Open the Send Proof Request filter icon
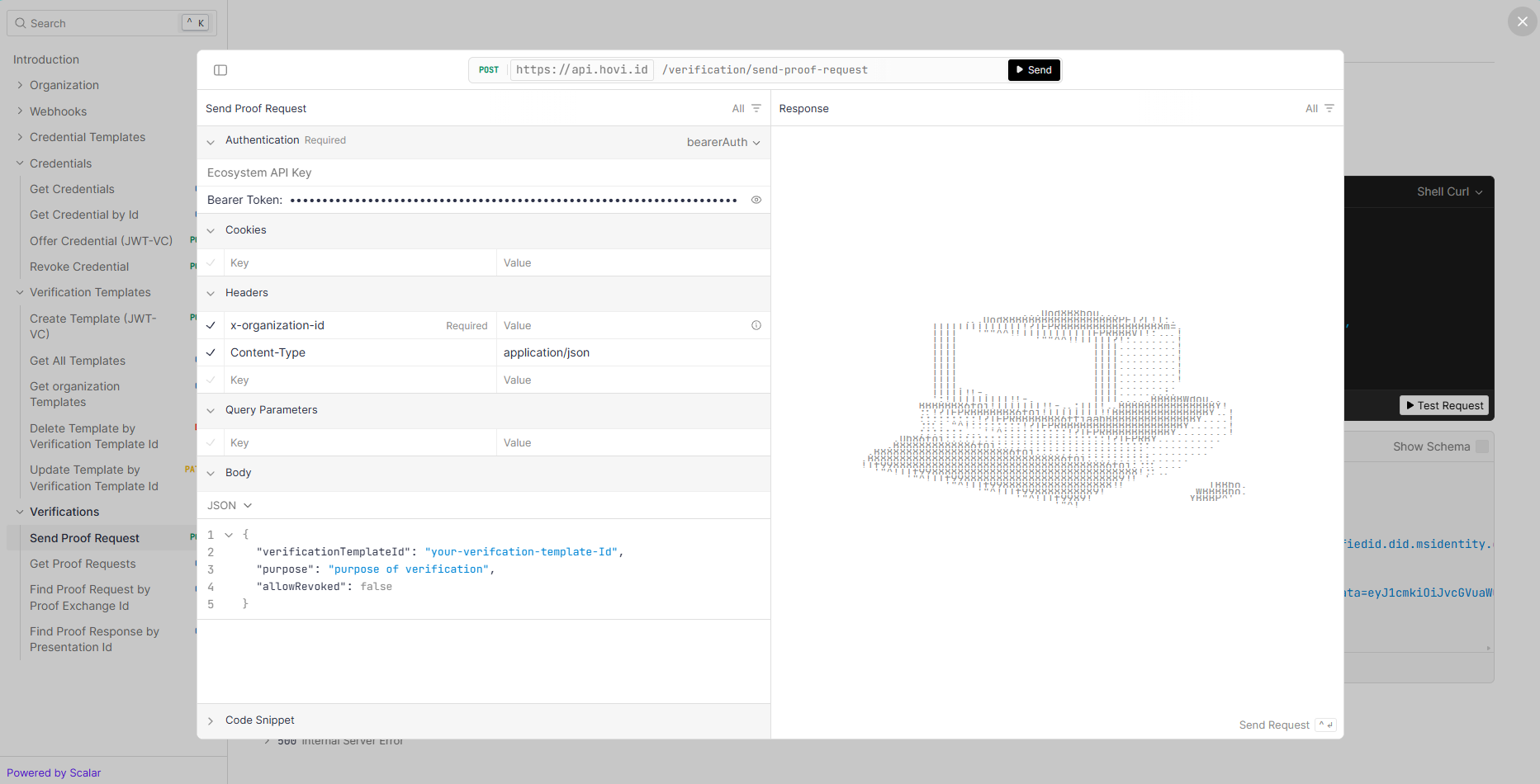Screen dimensions: 1540x784 pyautogui.click(x=756, y=108)
